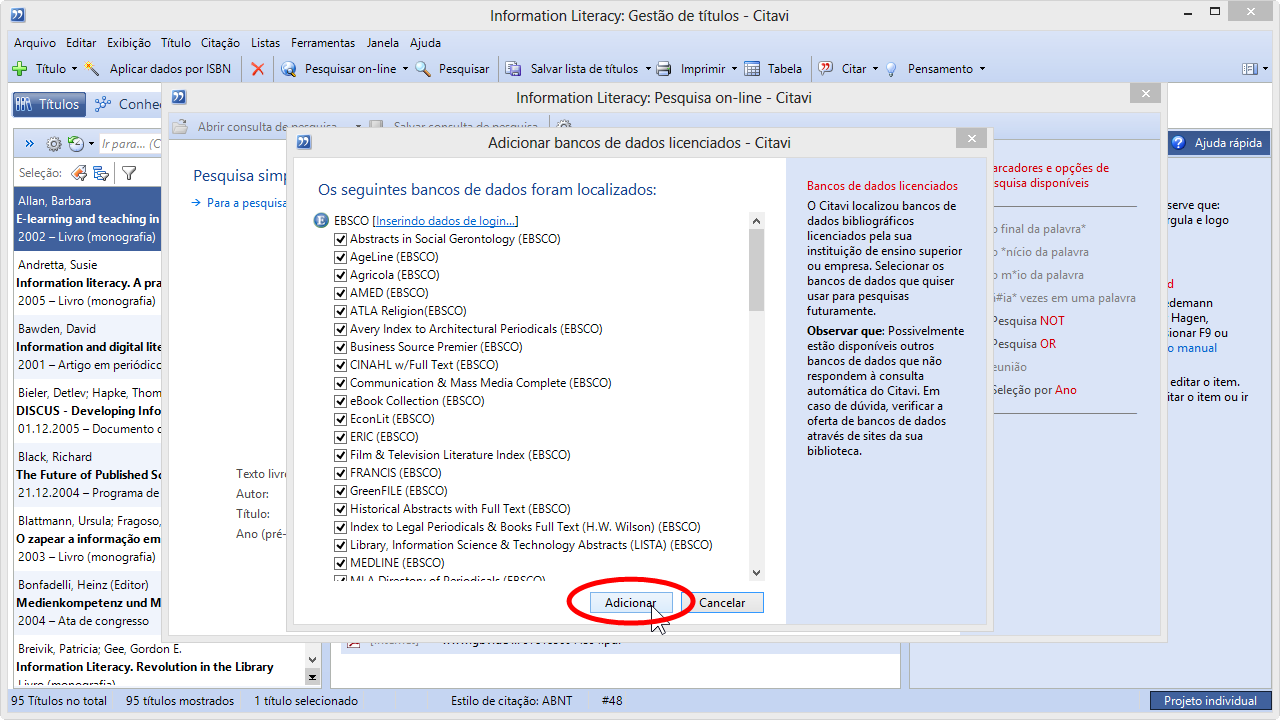Click the globe Pesquisar on-line icon
This screenshot has width=1280, height=720.
289,69
